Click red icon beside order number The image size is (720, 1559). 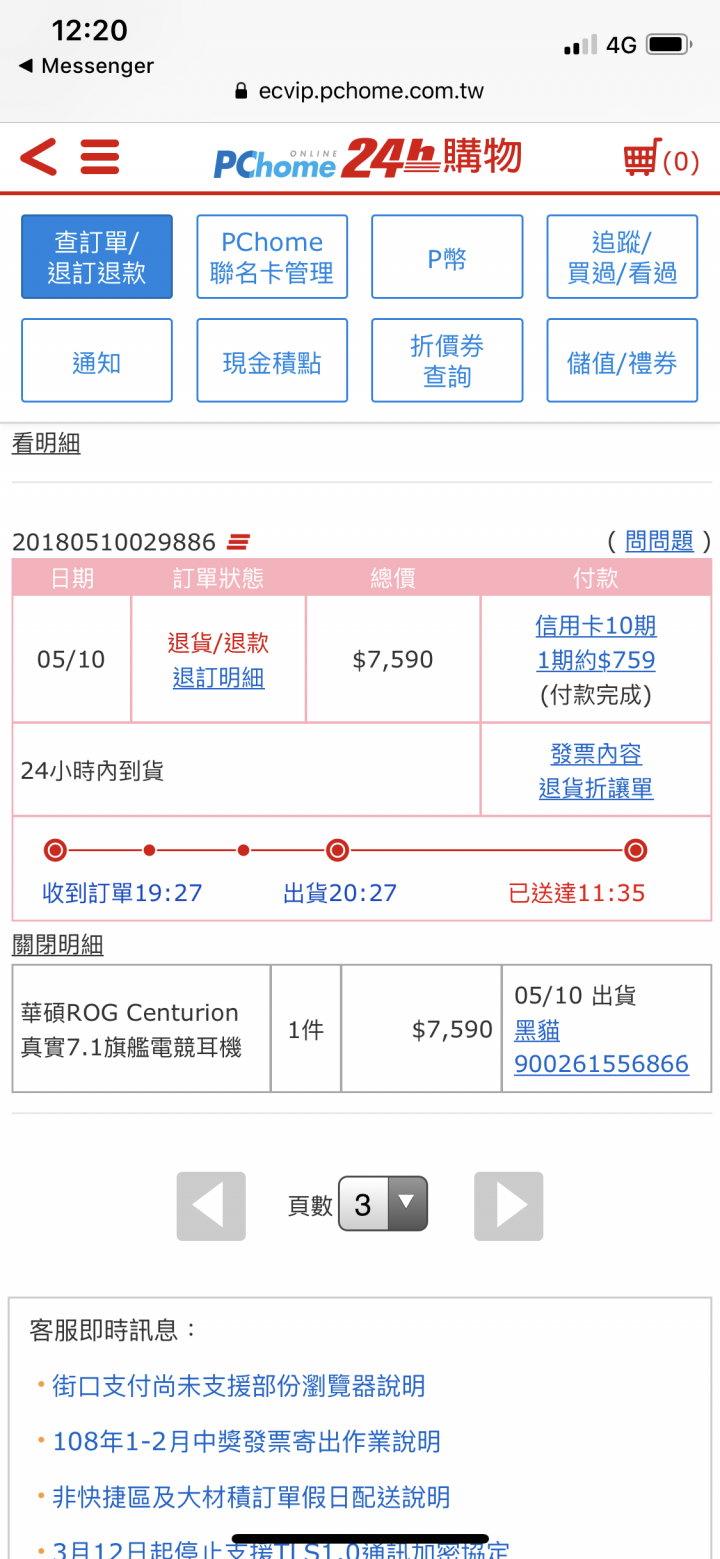pyautogui.click(x=238, y=542)
